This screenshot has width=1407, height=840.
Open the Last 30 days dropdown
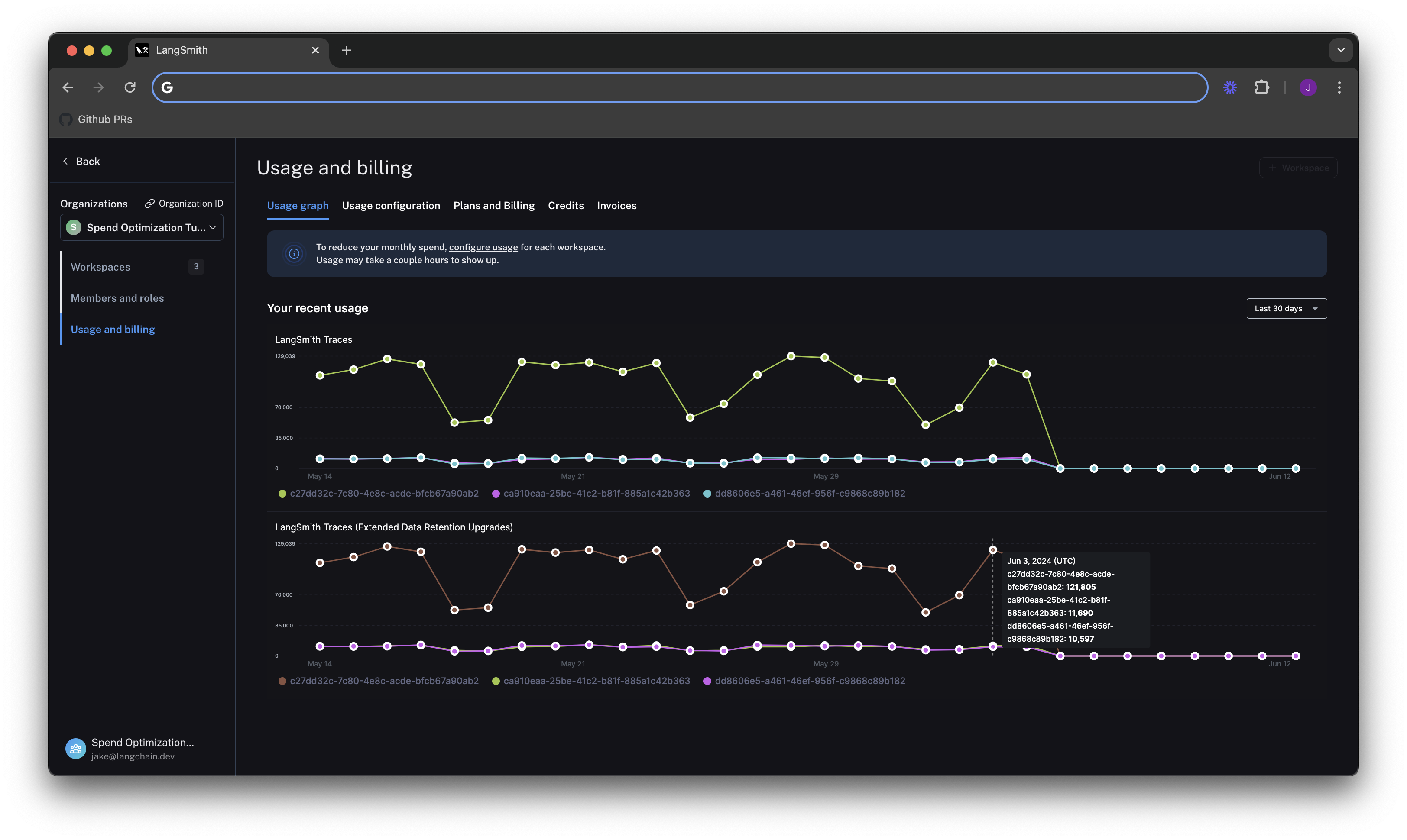[x=1286, y=308]
